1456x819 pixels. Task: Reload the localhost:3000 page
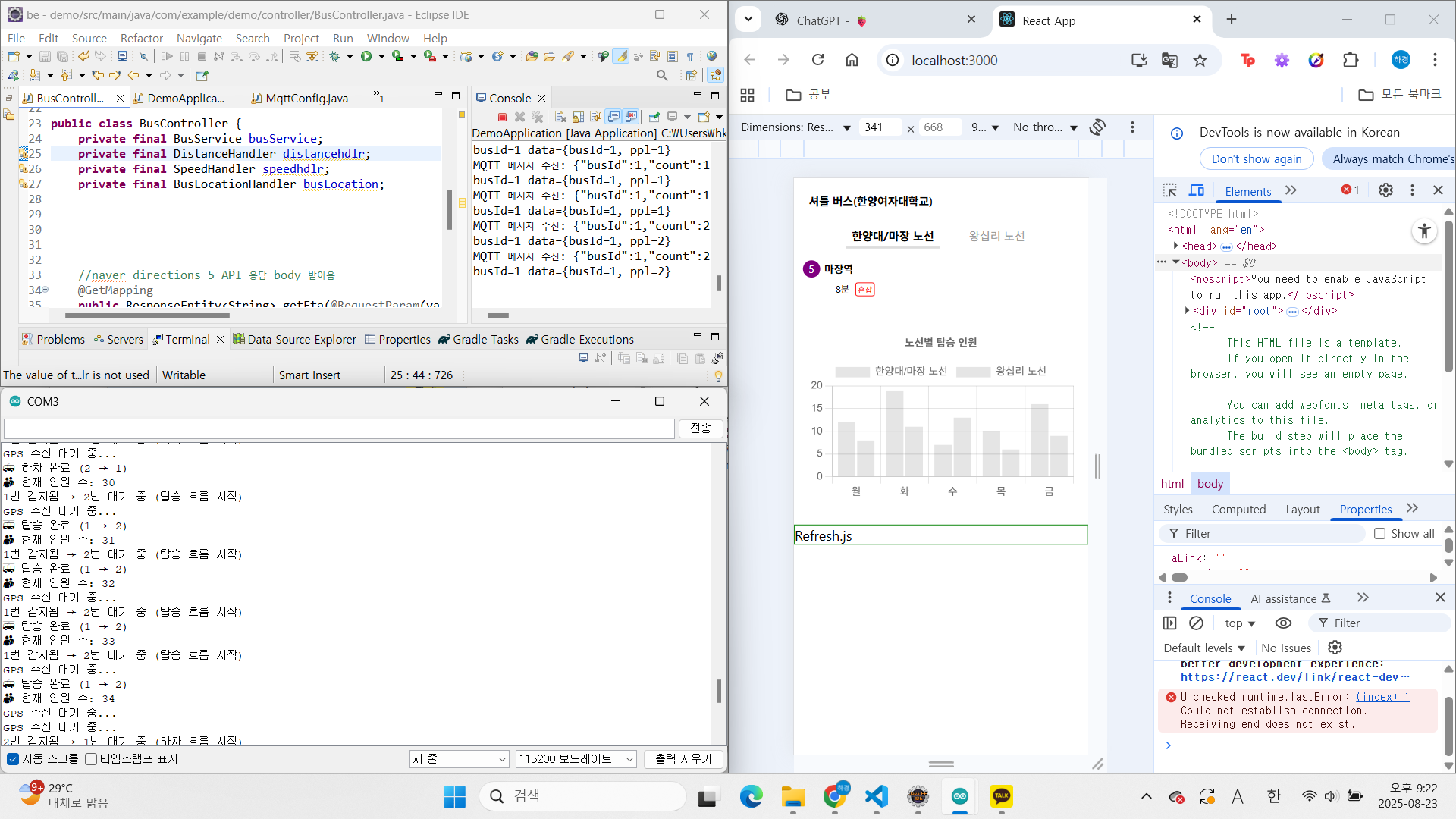click(817, 60)
